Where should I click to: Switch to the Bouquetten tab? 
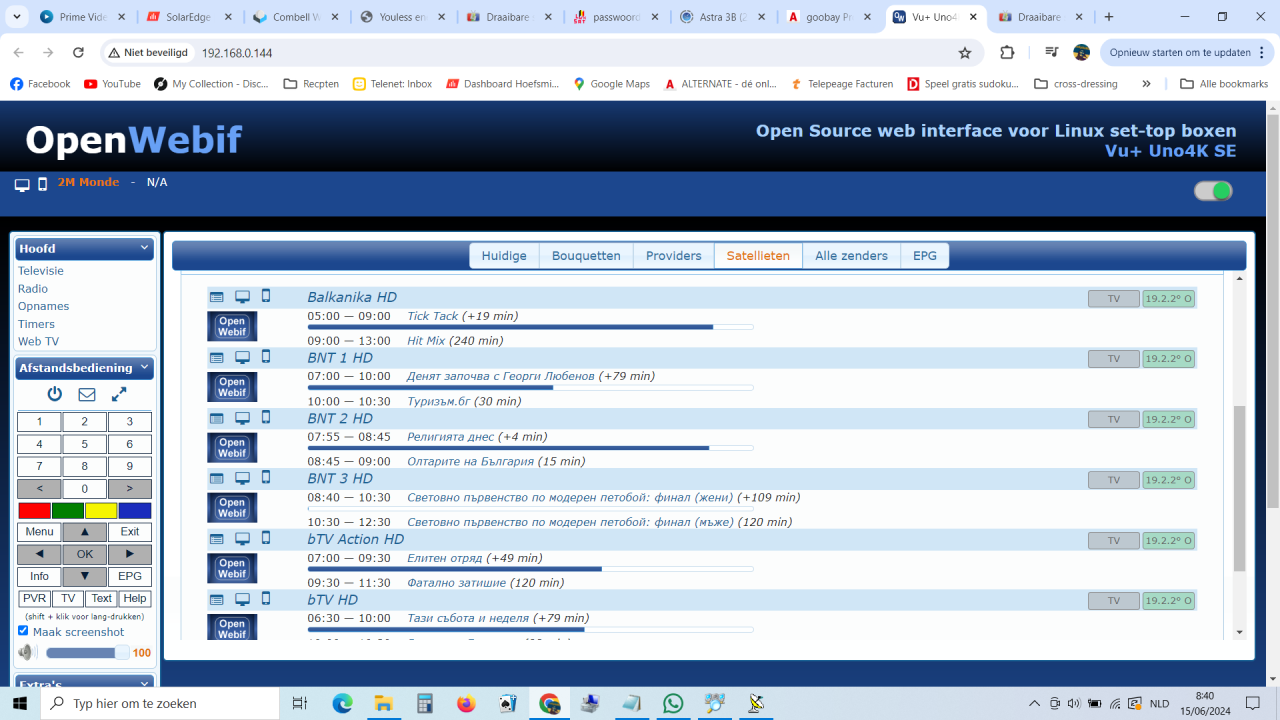coord(586,256)
